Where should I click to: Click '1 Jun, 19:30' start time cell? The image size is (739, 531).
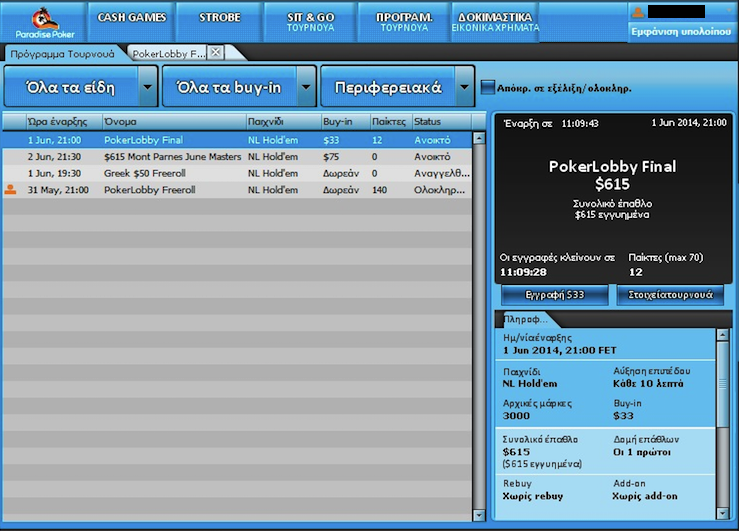pyautogui.click(x=54, y=173)
